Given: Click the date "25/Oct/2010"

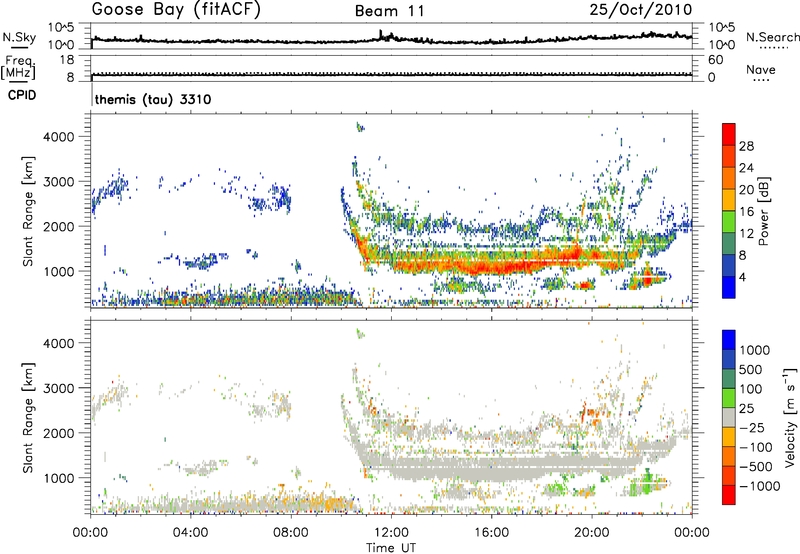Looking at the screenshot, I should coord(641,9).
